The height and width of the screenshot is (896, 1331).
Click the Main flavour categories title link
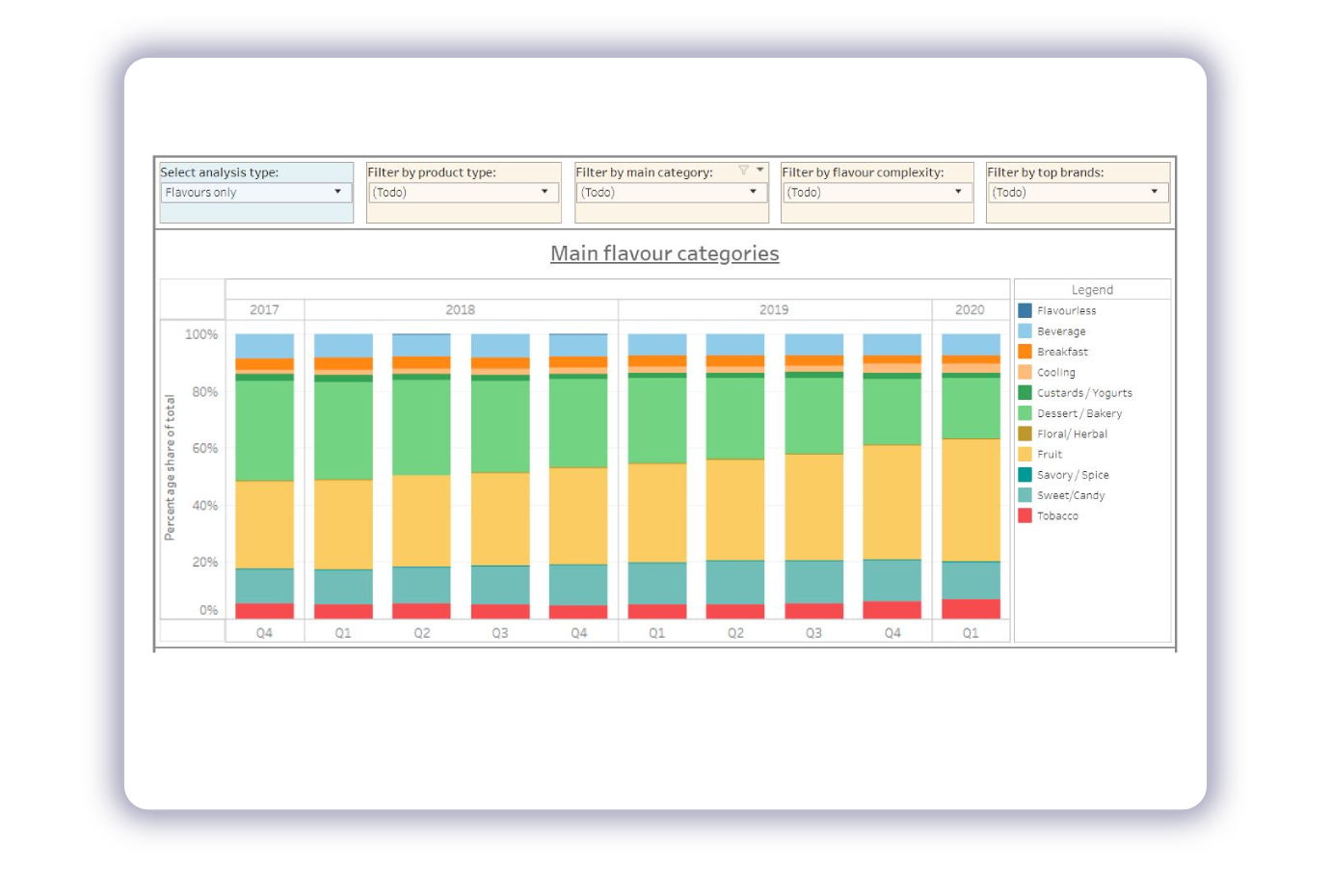(664, 253)
